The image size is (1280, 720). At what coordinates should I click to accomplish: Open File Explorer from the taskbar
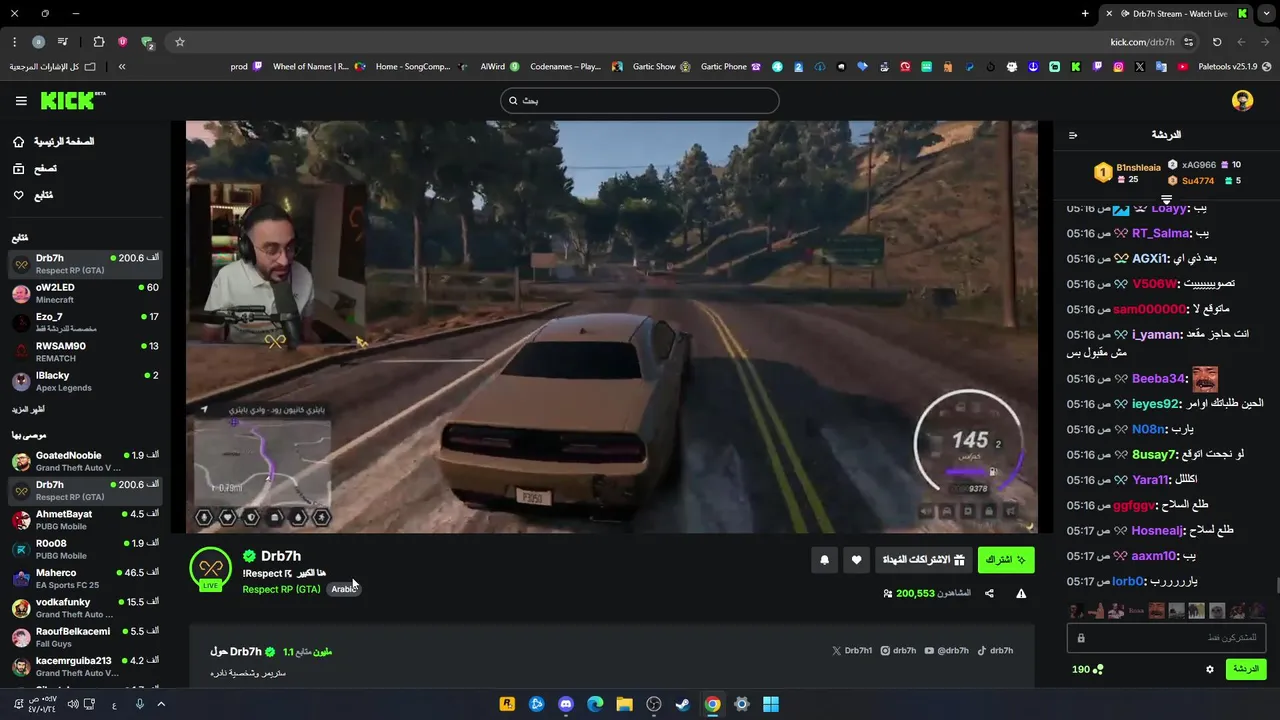(x=624, y=704)
